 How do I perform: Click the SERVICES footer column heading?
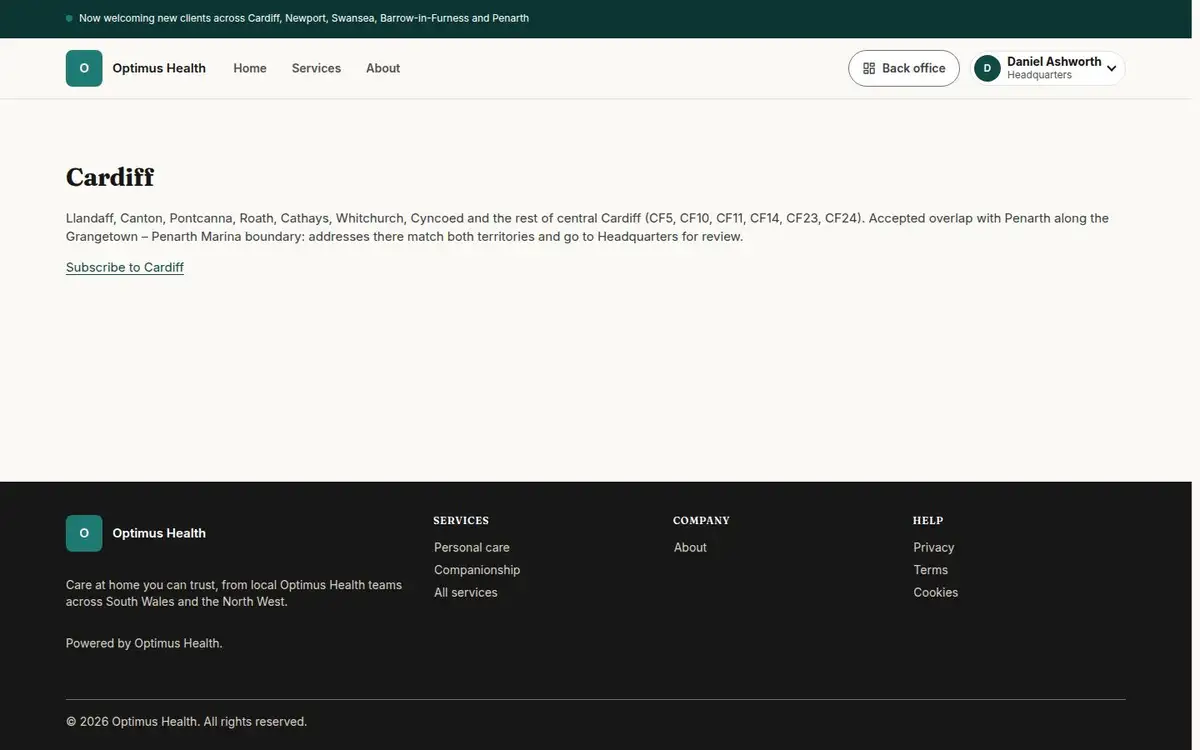[x=461, y=520]
